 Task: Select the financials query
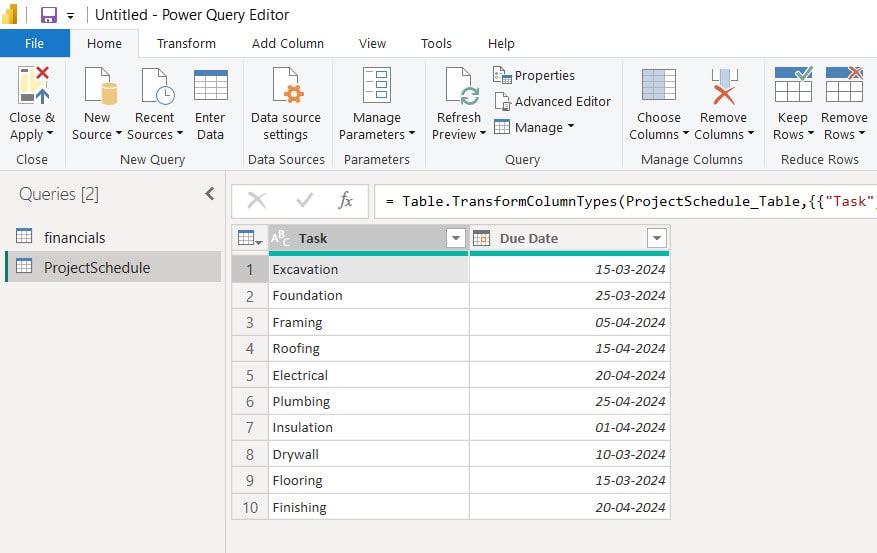pyautogui.click(x=114, y=237)
